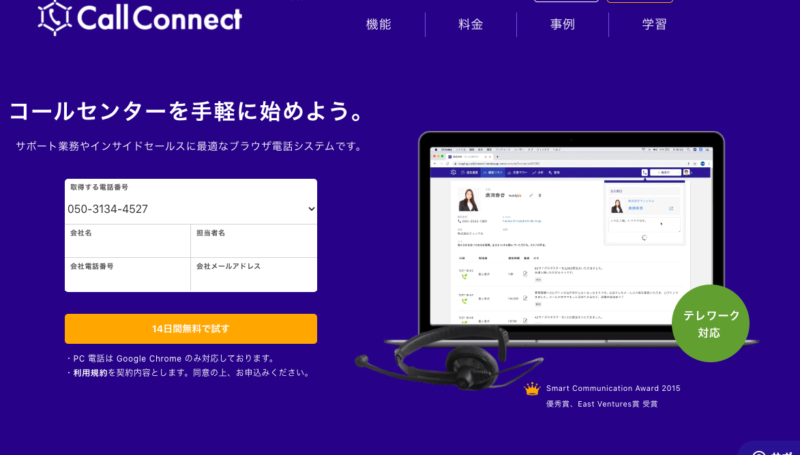Open the 料金 menu item

tap(470, 24)
